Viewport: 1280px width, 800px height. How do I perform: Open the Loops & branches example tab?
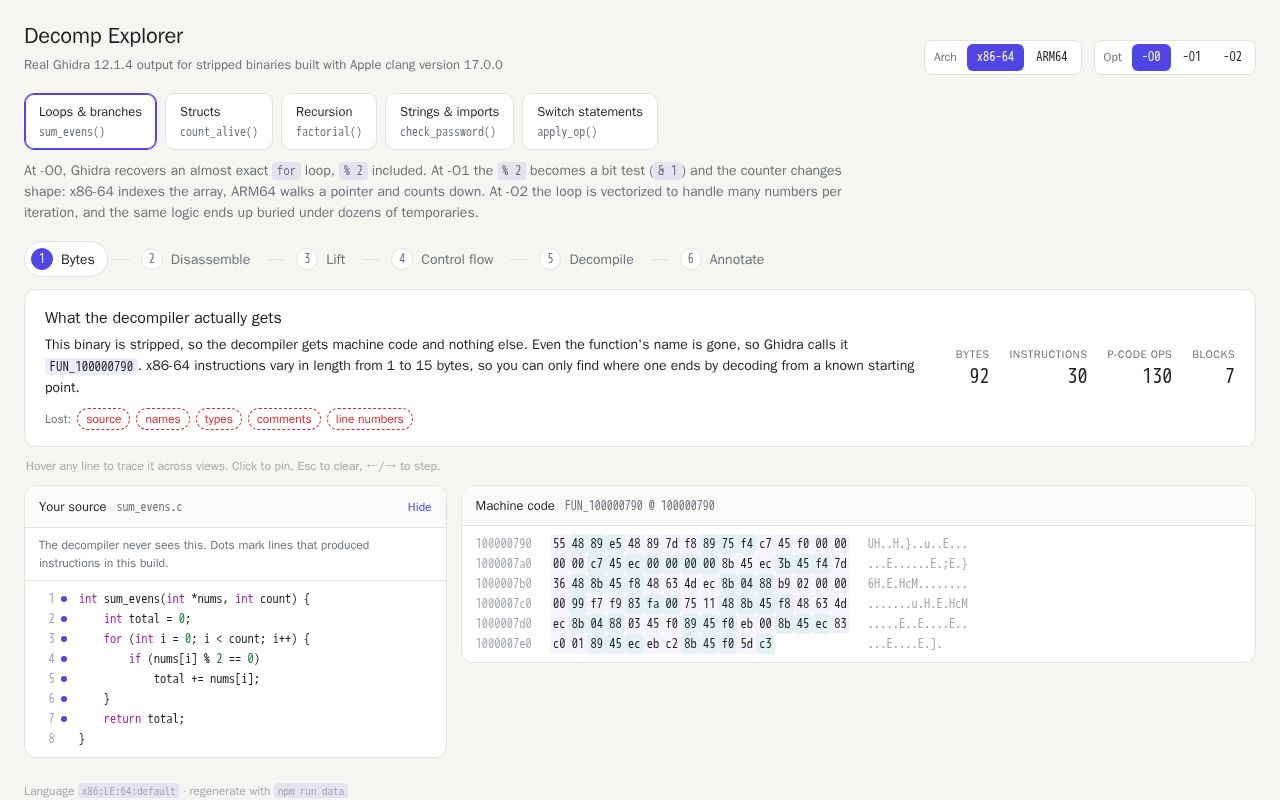tap(90, 121)
